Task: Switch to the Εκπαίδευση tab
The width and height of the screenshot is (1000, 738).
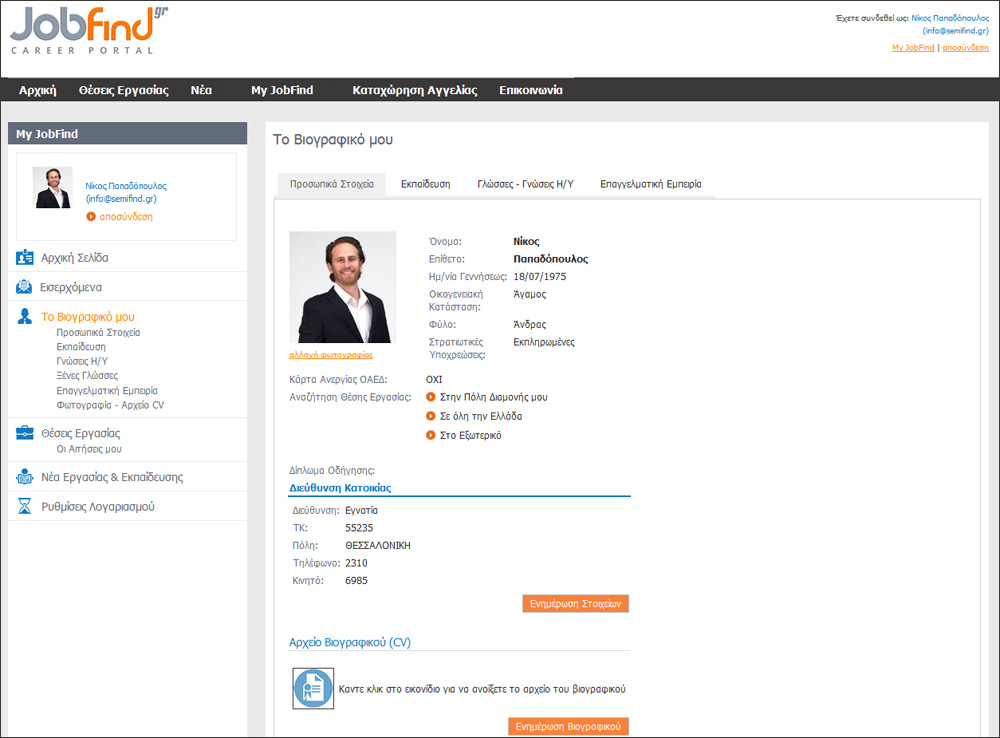Action: click(425, 184)
